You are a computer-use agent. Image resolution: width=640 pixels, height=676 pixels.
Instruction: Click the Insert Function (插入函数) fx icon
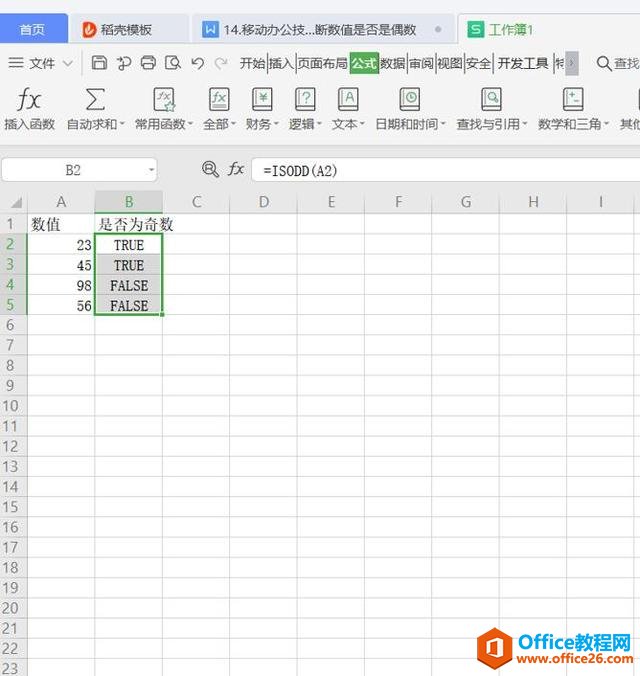point(29,99)
